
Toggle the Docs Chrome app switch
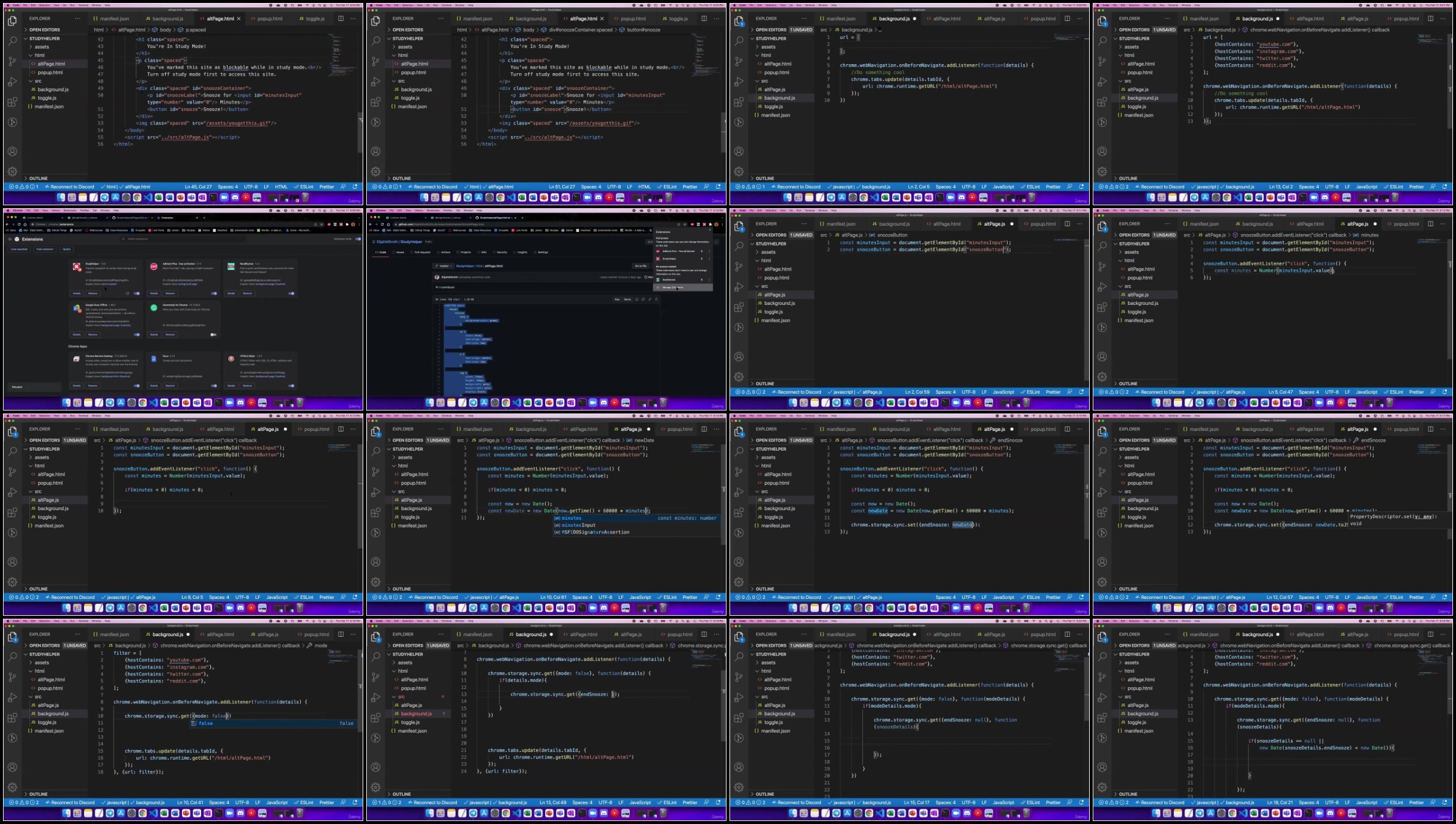click(214, 386)
